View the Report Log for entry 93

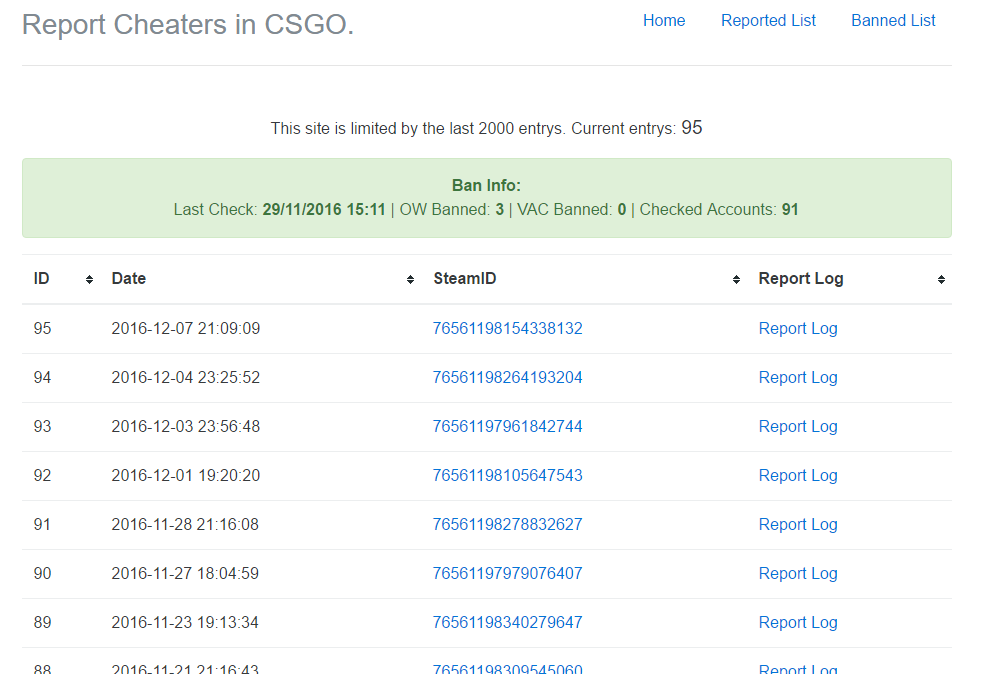(798, 426)
